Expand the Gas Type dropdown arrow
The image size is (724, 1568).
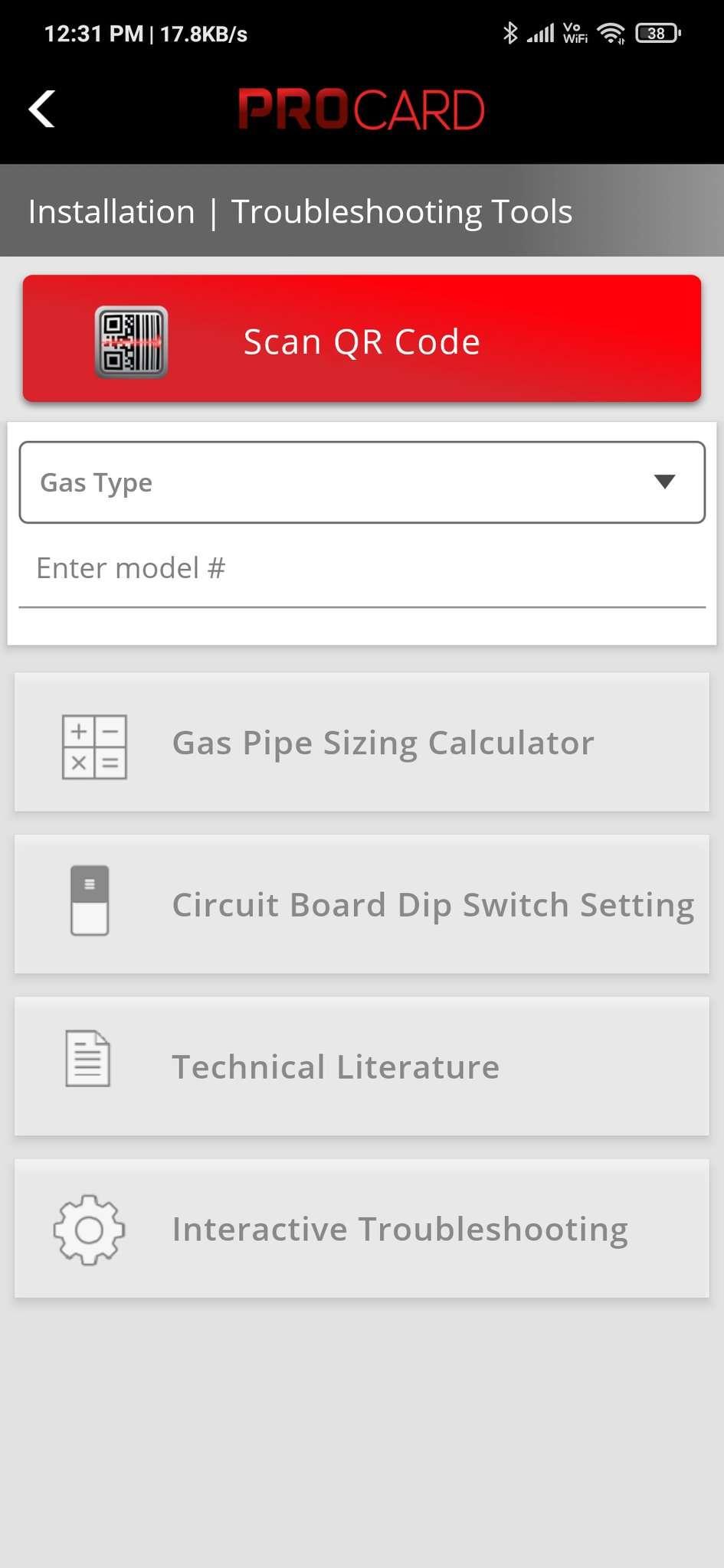664,482
